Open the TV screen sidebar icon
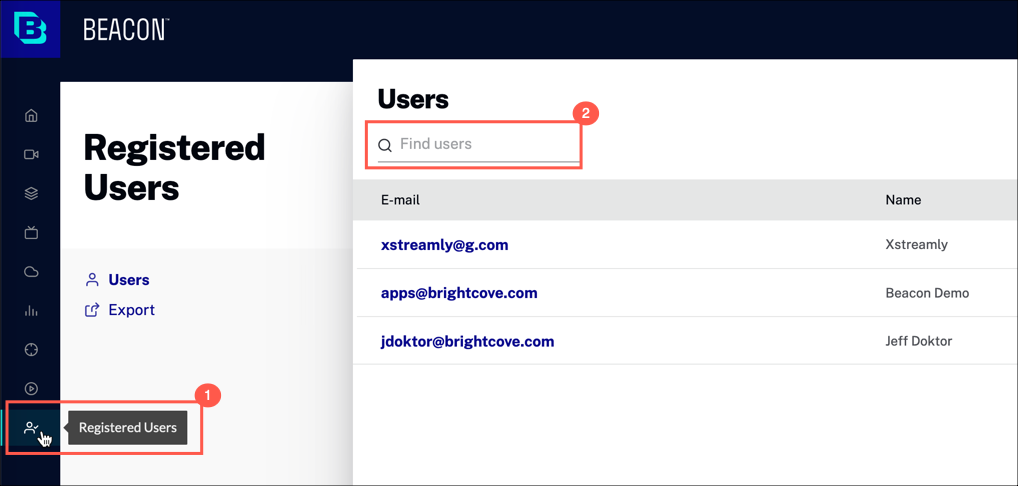 (x=31, y=233)
